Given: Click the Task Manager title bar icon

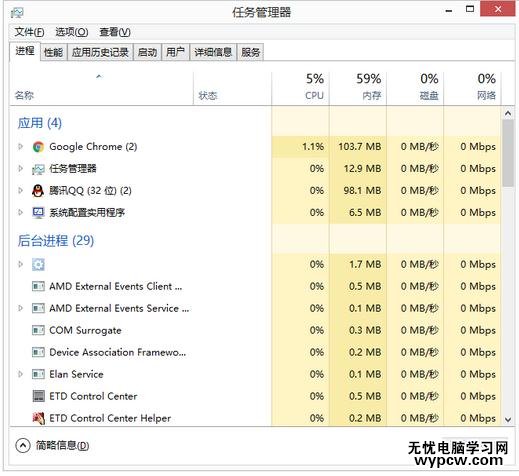Looking at the screenshot, I should [17, 13].
